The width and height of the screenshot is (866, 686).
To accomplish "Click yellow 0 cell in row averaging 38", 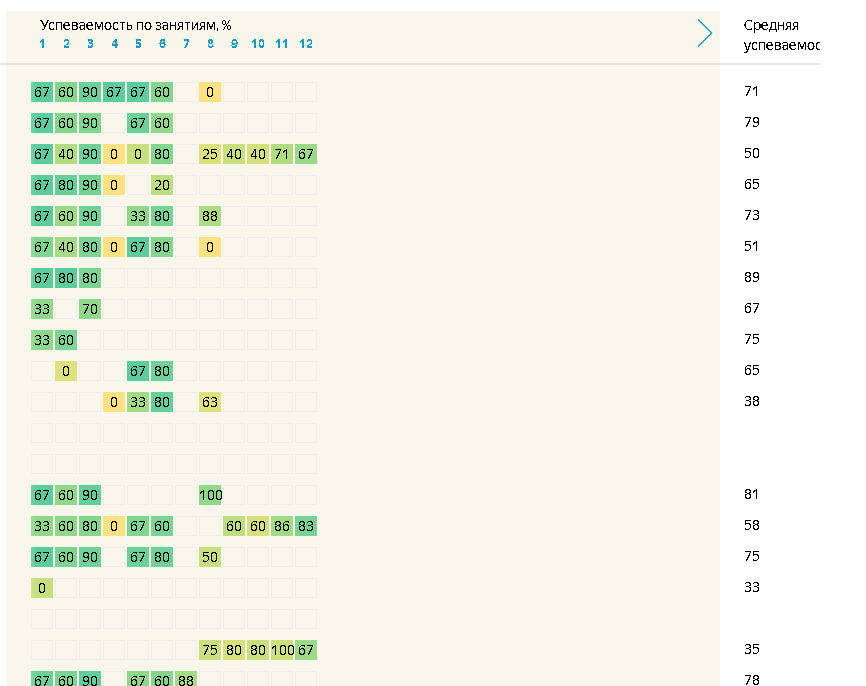I will click(114, 402).
